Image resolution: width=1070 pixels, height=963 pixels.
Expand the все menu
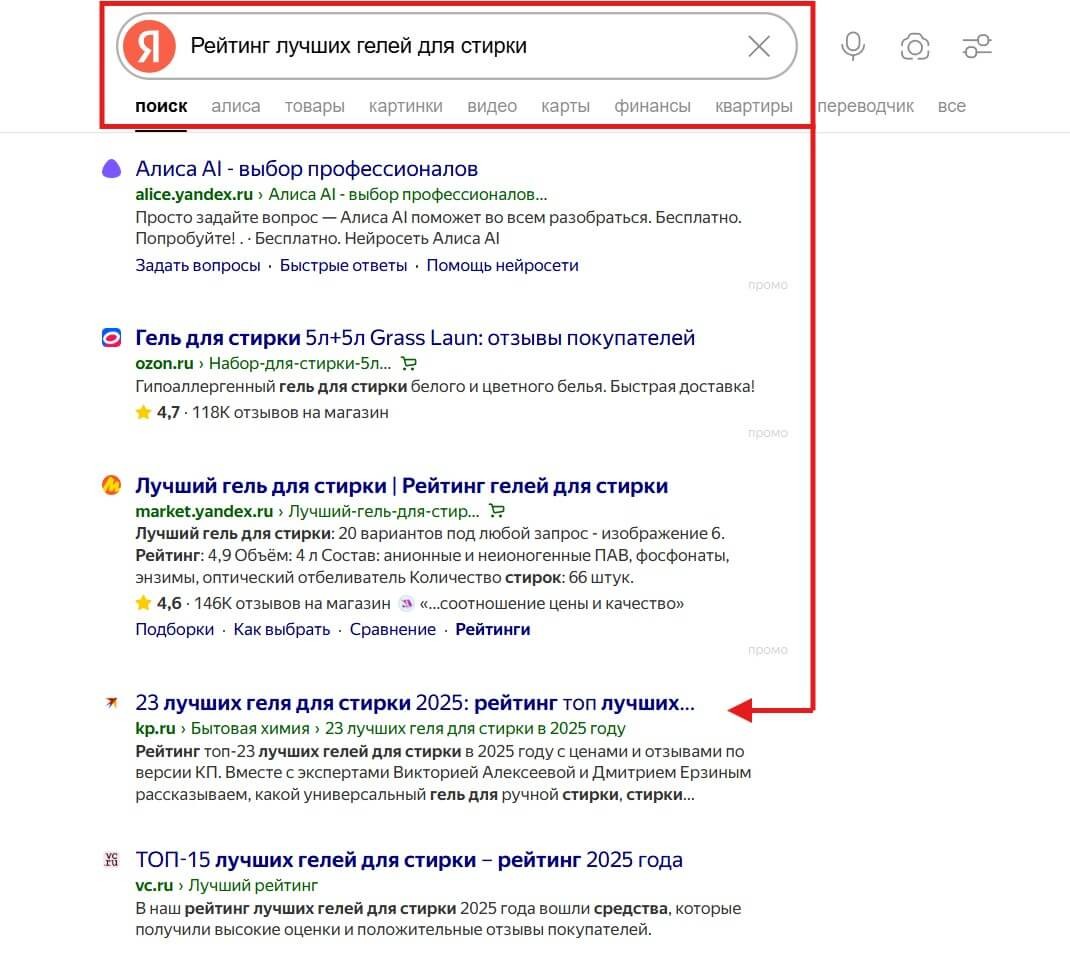[951, 106]
